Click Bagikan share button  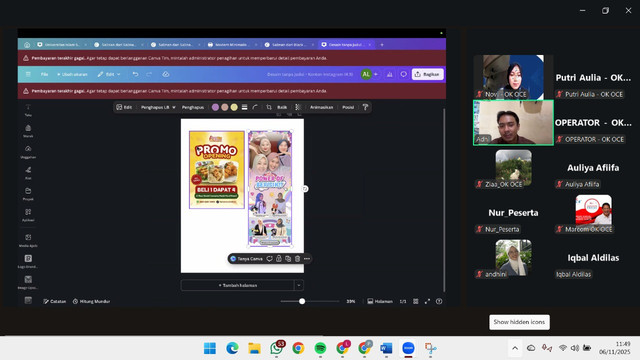click(428, 74)
